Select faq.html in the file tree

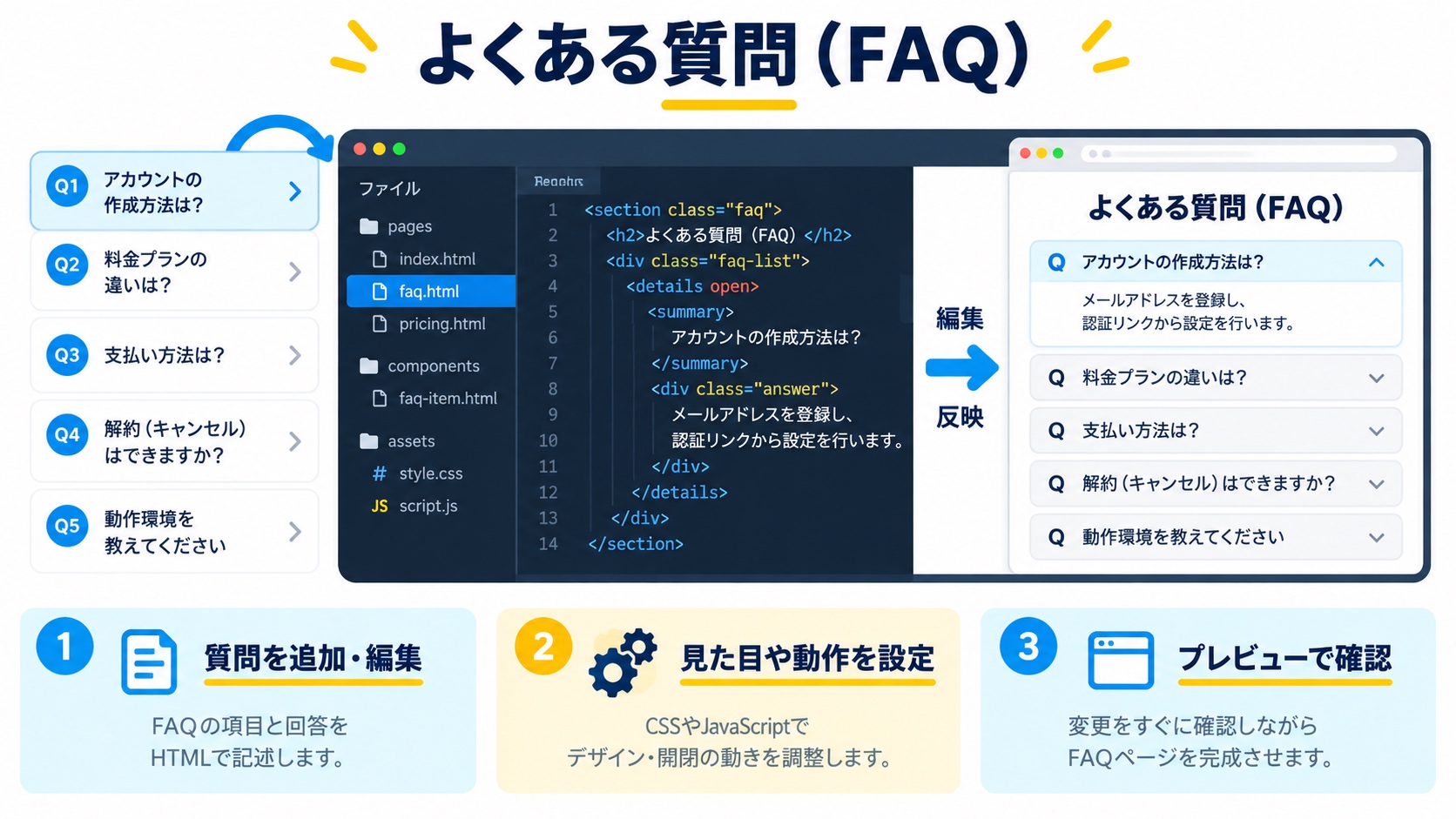pos(431,292)
